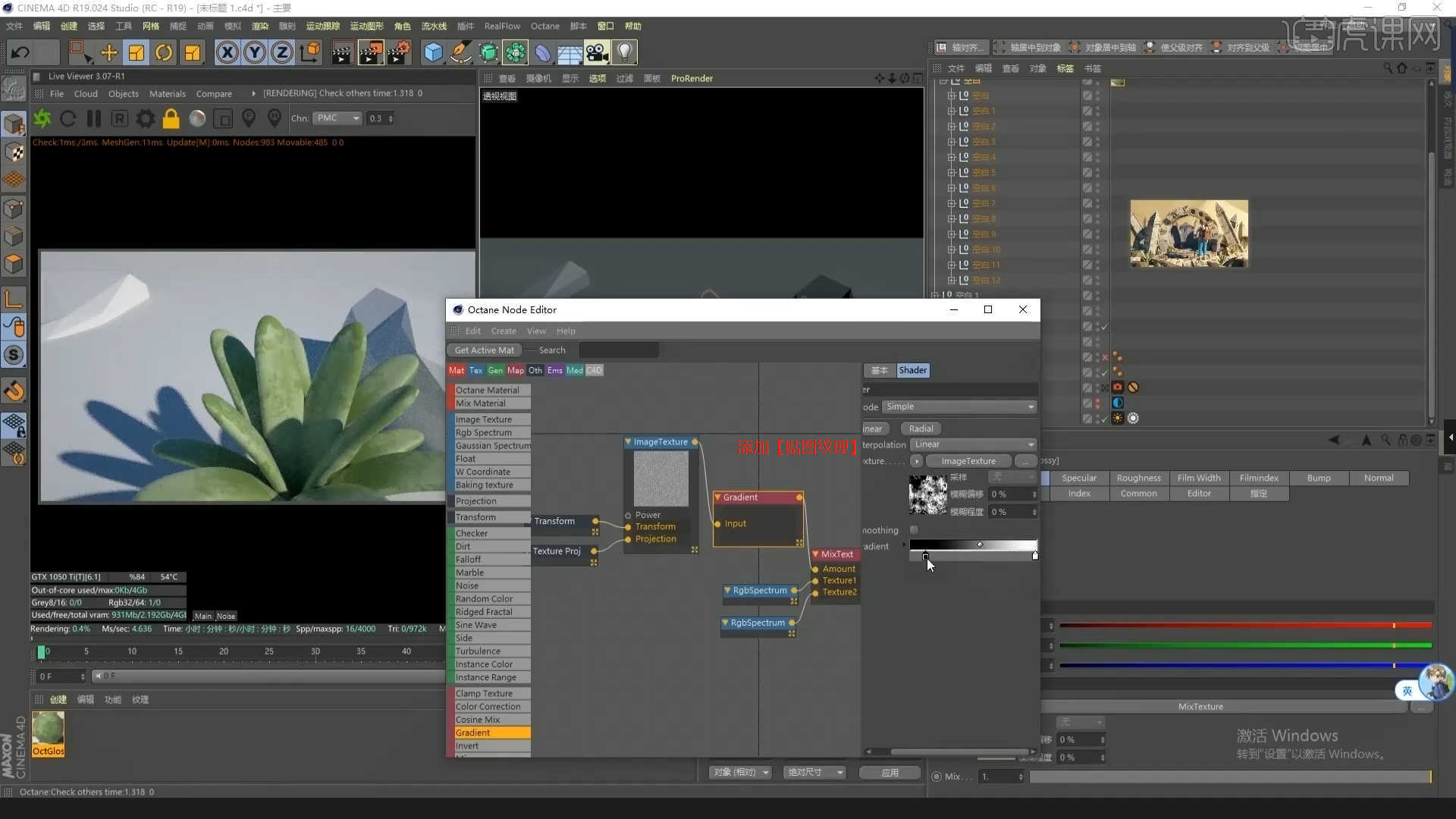Screen dimensions: 1456x819
Task: Toggle Z axis lock
Action: 281,52
